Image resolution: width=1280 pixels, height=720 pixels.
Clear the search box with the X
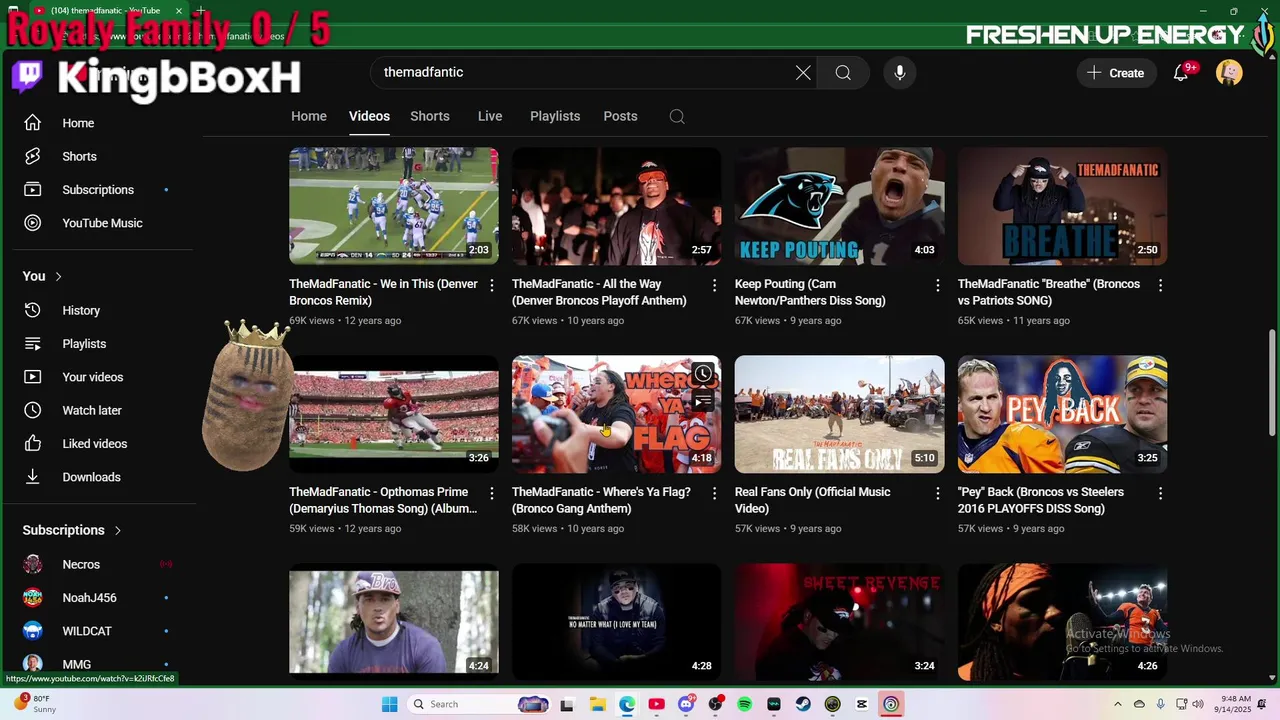(x=803, y=73)
